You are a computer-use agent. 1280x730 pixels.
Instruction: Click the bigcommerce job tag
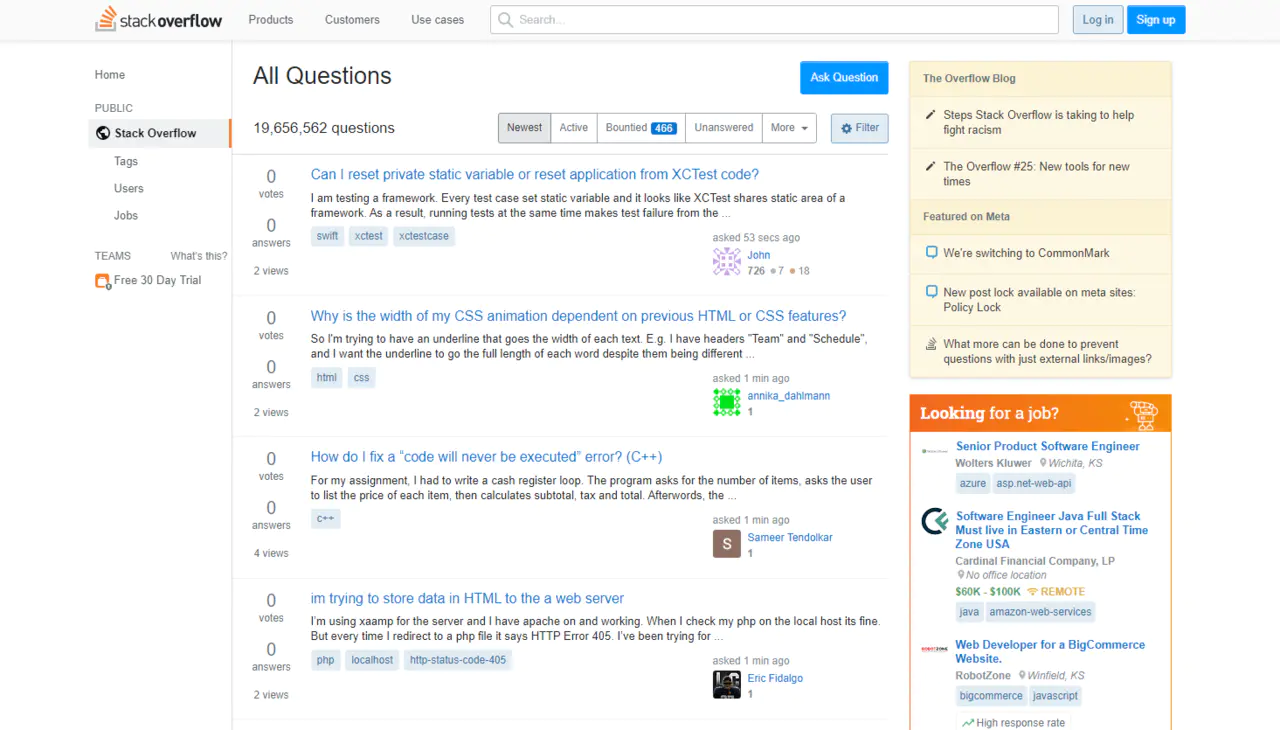pyautogui.click(x=991, y=696)
